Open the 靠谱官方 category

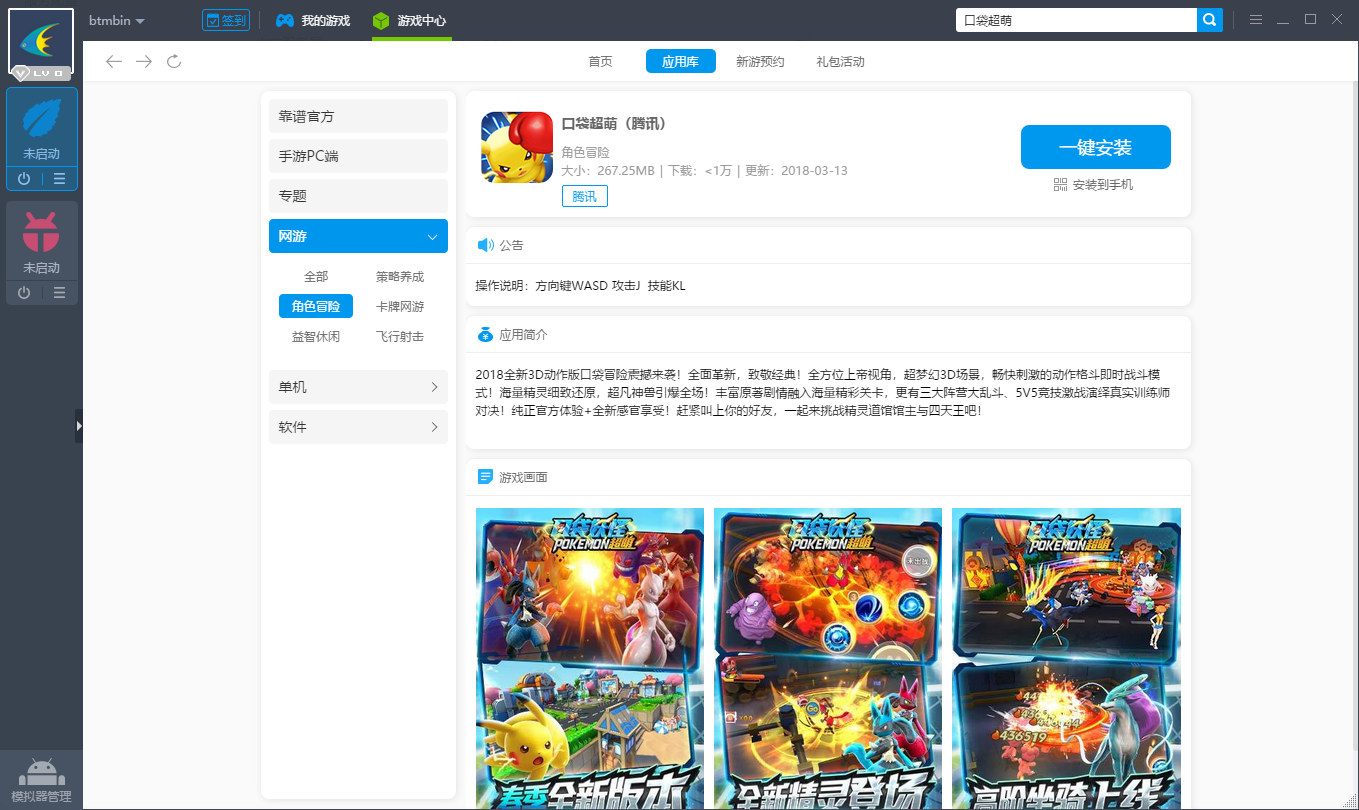(x=358, y=116)
